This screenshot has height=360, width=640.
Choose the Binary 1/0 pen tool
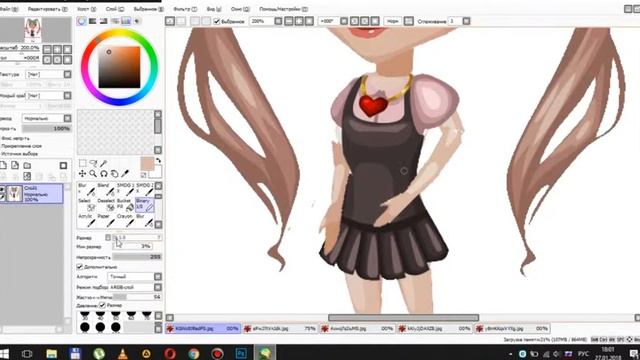pos(145,204)
